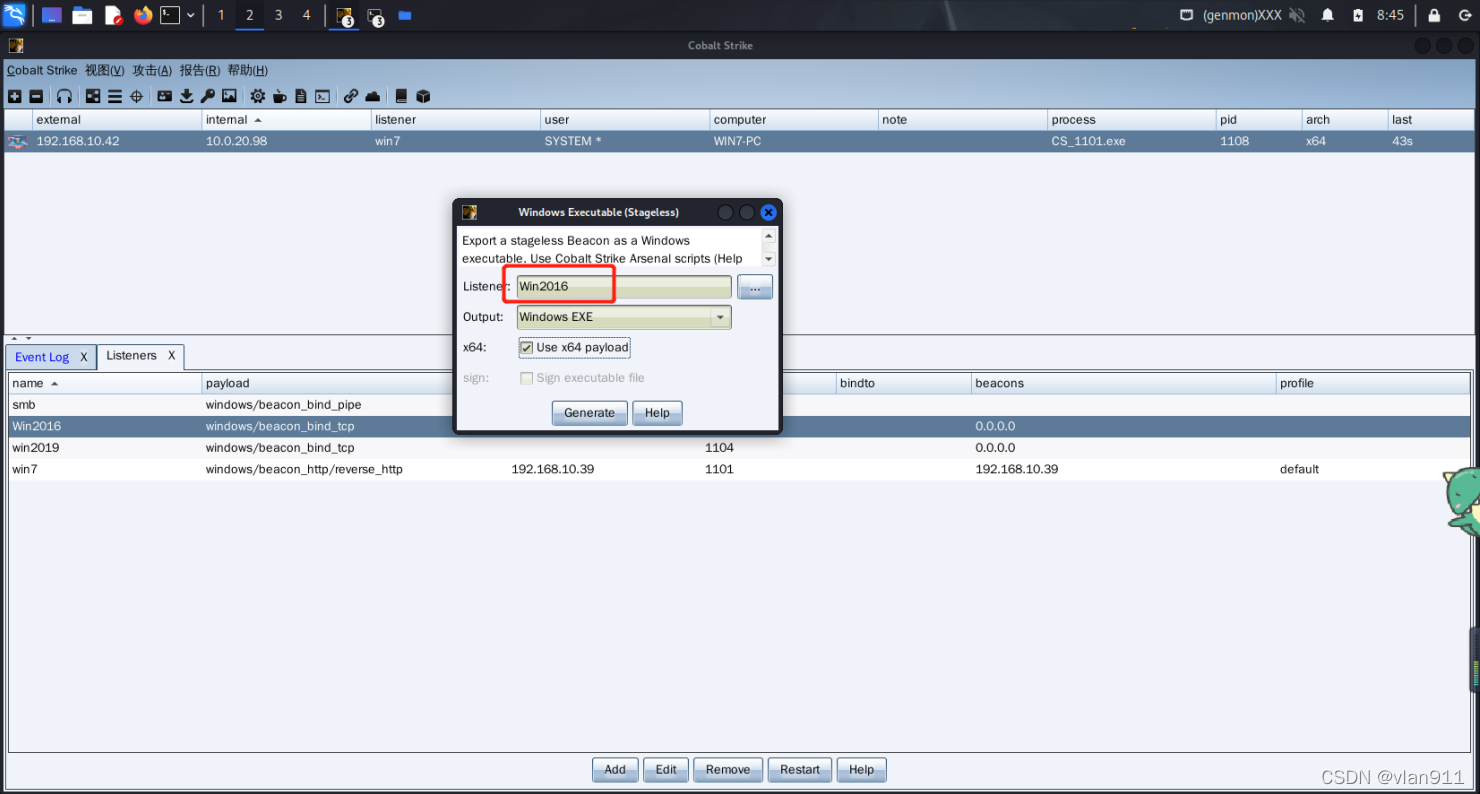Open Java signed applet coffee-cup icon

(x=279, y=96)
